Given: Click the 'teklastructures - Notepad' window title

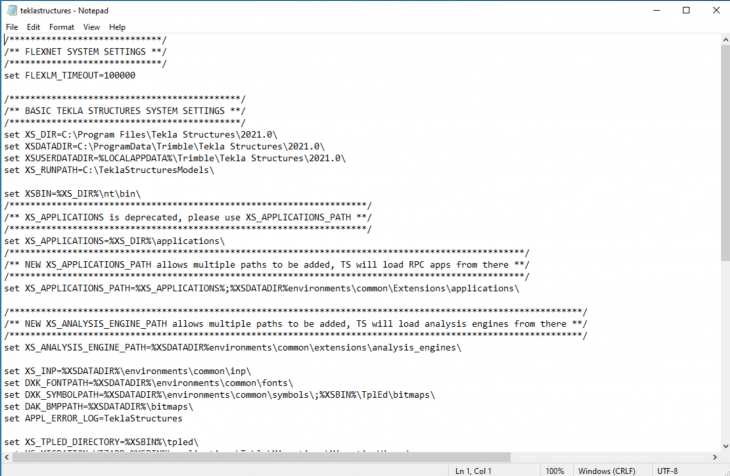Looking at the screenshot, I should click(64, 10).
